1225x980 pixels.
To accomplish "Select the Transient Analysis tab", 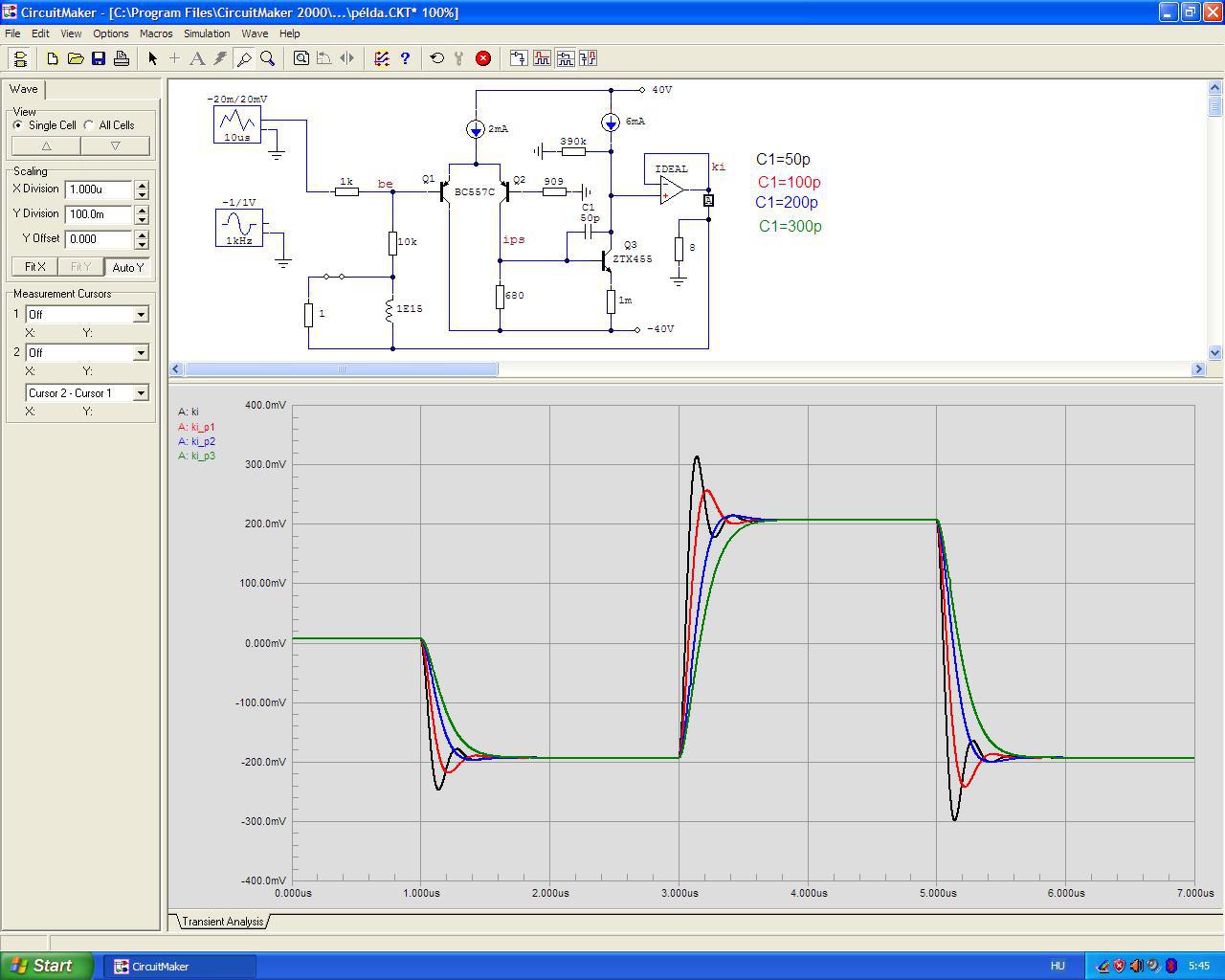I will coord(222,922).
